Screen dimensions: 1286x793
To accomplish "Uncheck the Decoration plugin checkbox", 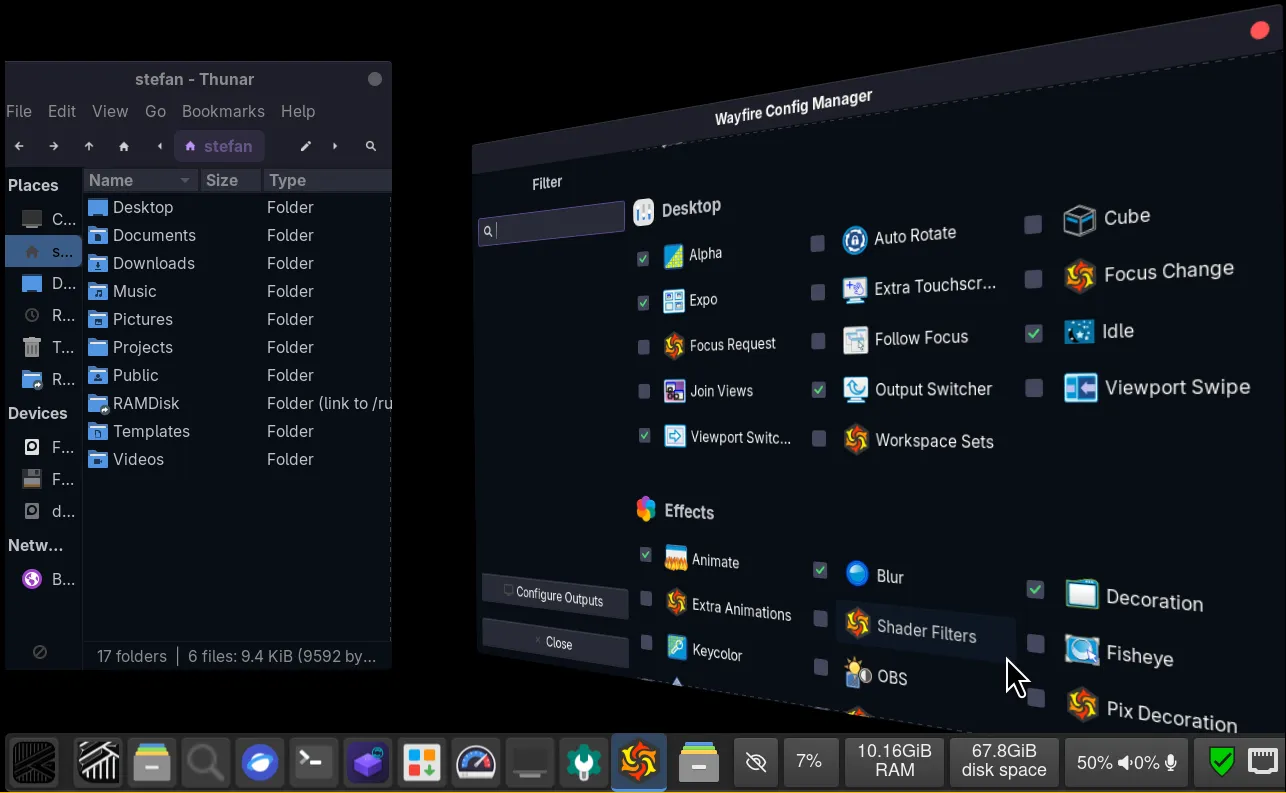I will click(x=1035, y=590).
